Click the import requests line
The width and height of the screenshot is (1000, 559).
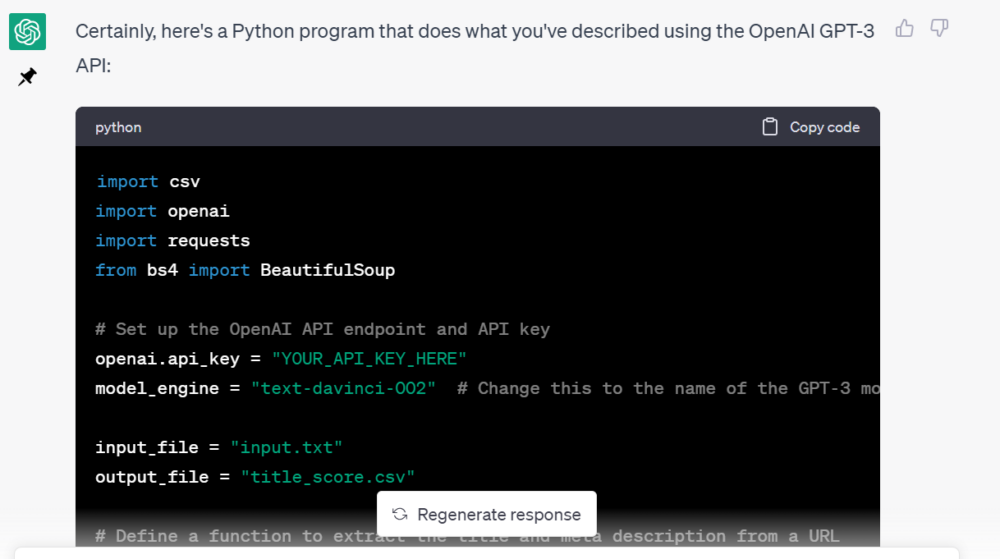pyautogui.click(x=172, y=241)
